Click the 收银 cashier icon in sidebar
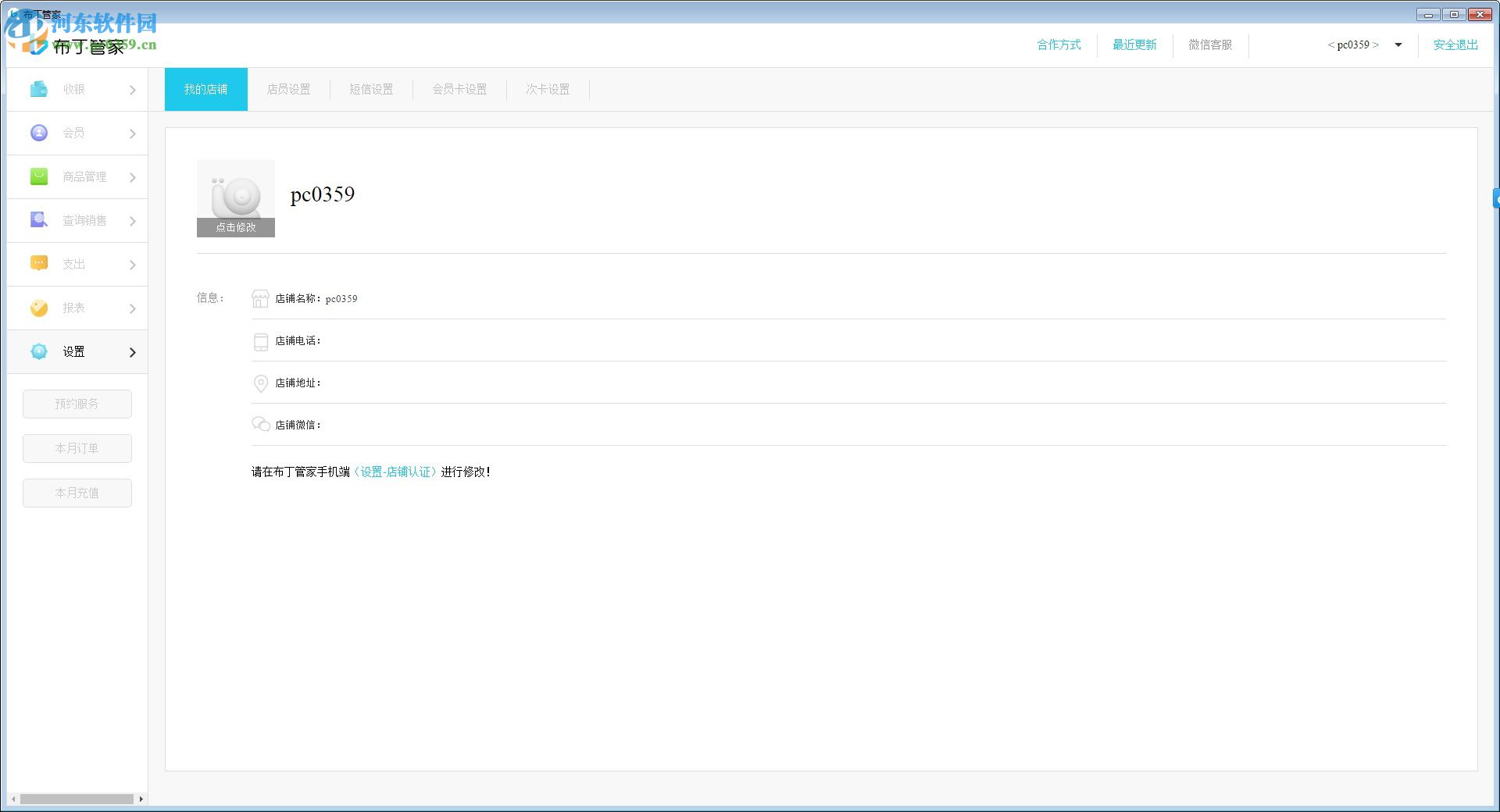Viewport: 1500px width, 812px height. click(x=39, y=89)
